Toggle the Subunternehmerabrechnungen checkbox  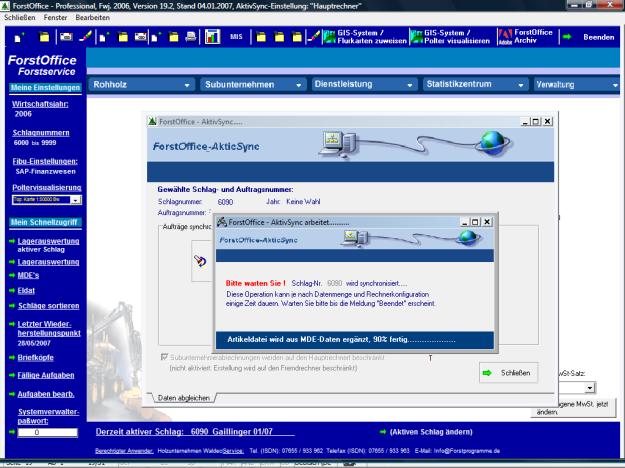click(x=164, y=357)
